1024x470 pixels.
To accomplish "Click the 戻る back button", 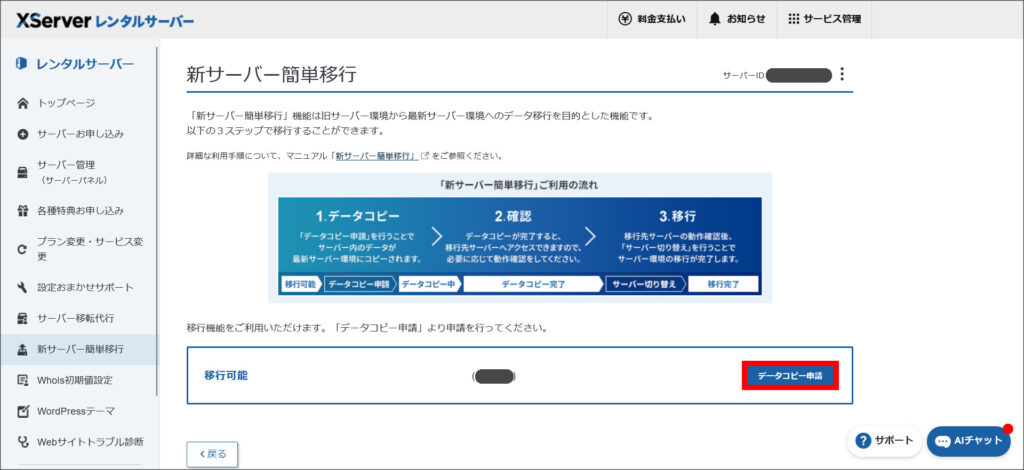I will point(212,454).
